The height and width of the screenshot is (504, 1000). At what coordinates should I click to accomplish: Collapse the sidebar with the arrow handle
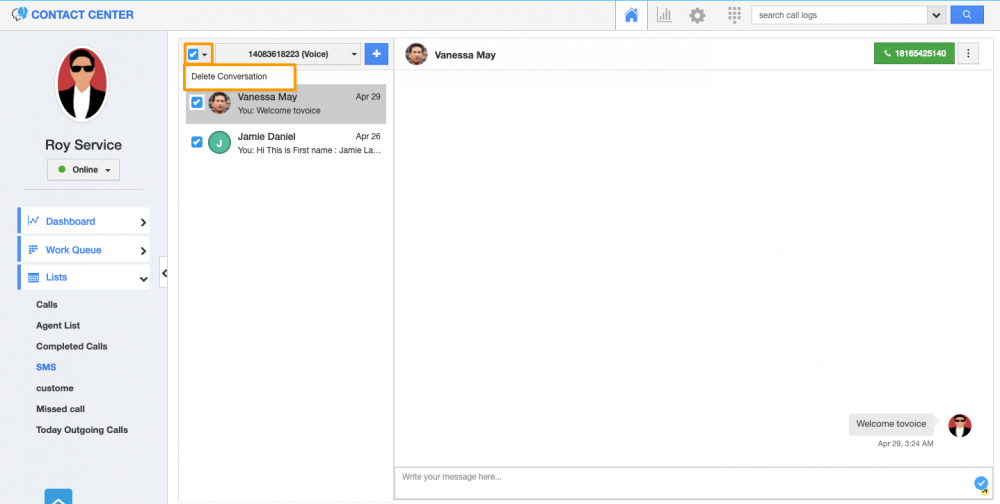coord(164,272)
